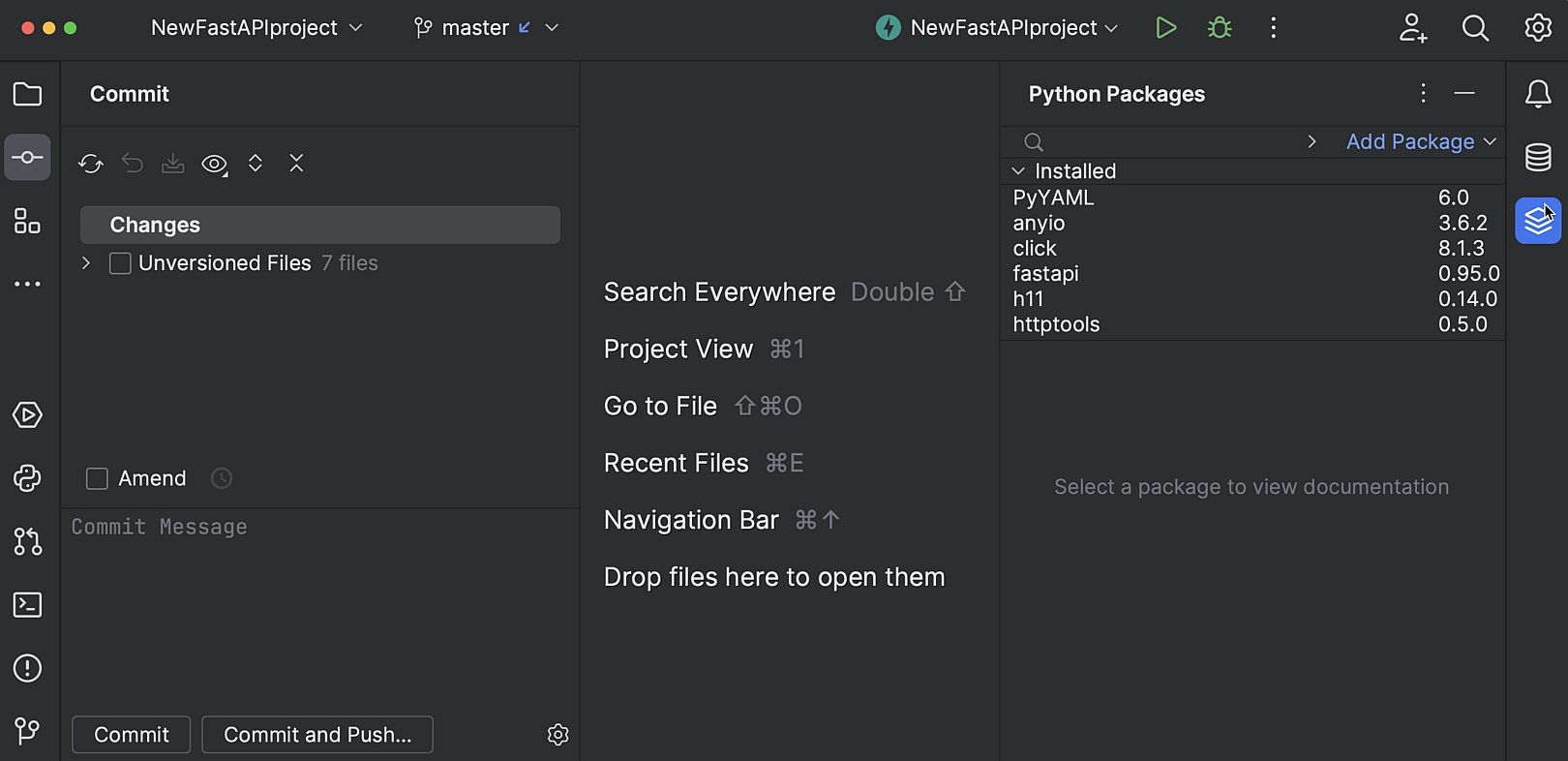Click the Commit and Push button
Viewport: 1568px width, 761px height.
(x=317, y=735)
